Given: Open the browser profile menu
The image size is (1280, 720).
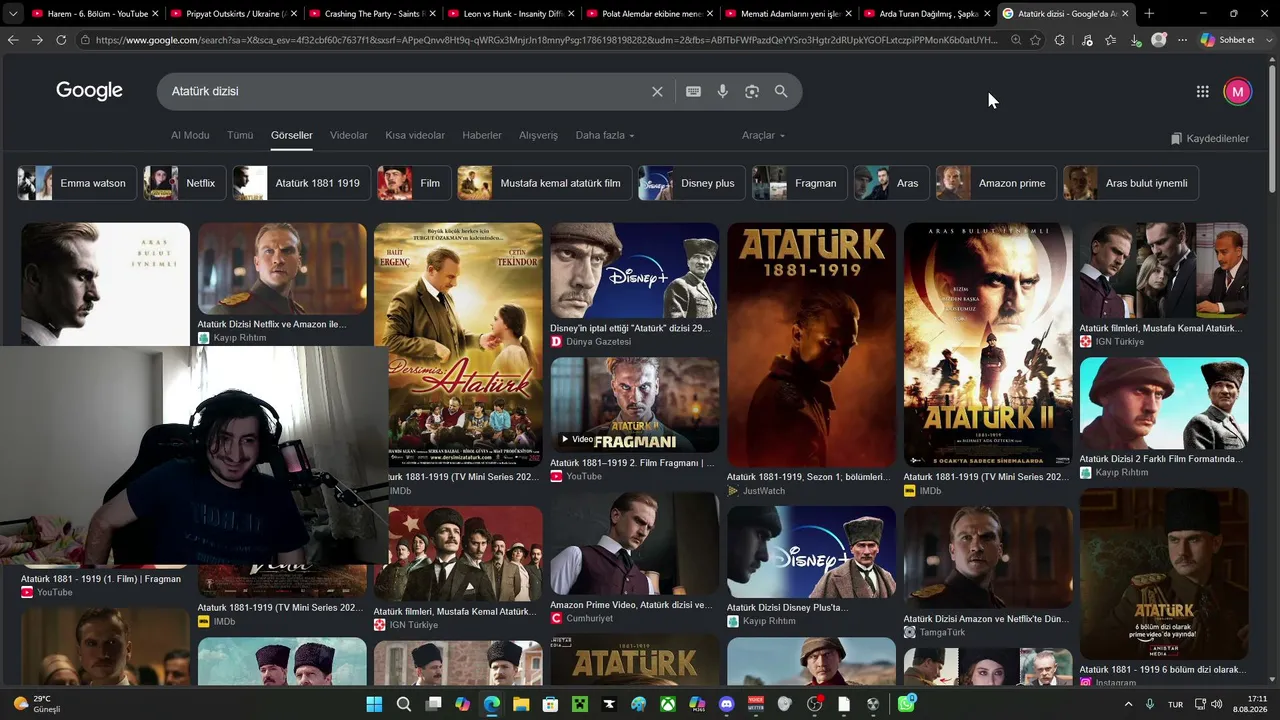Looking at the screenshot, I should [1159, 40].
